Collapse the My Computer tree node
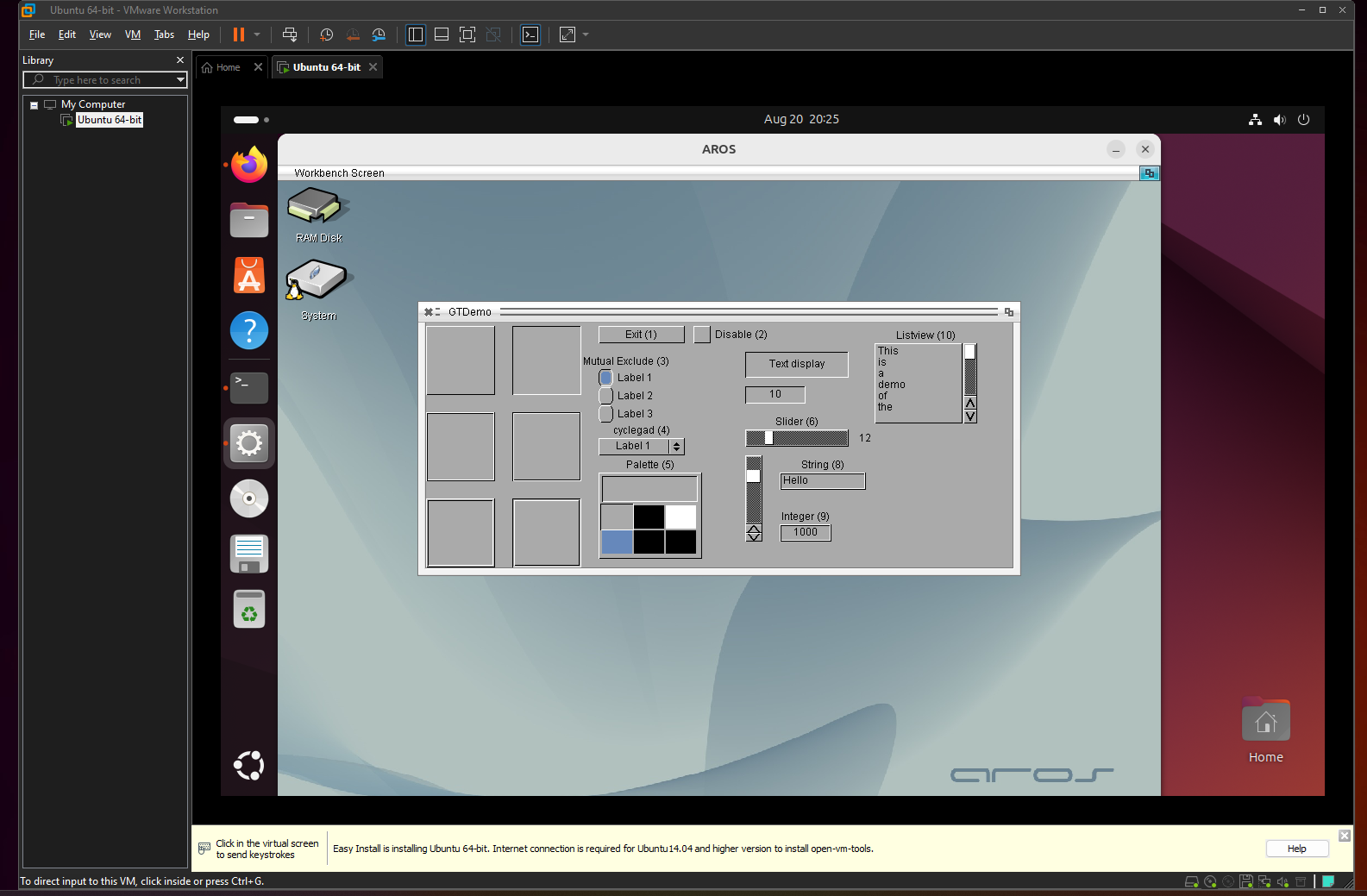This screenshot has width=1367, height=896. pos(34,105)
